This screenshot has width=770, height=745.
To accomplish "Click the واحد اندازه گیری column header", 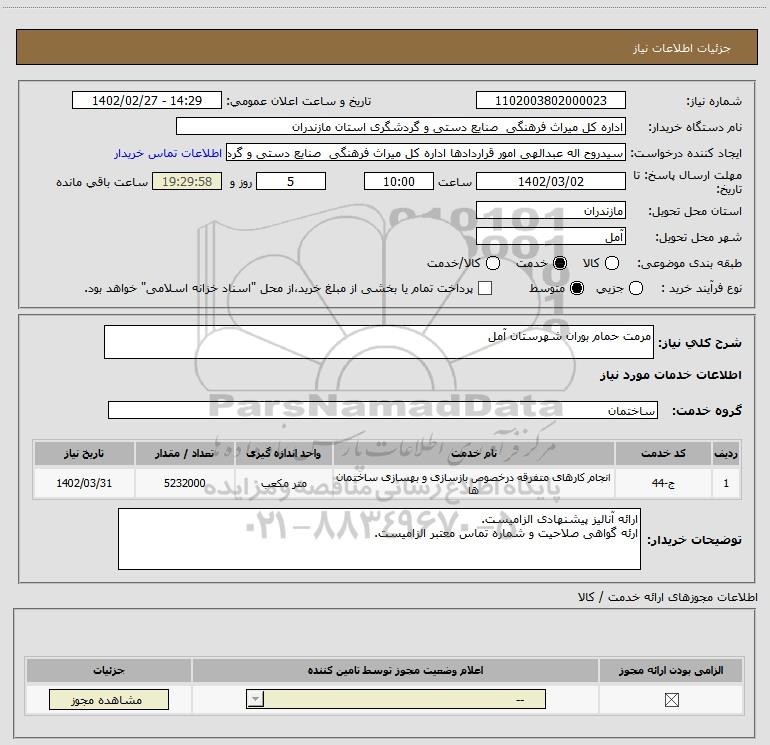I will tap(283, 453).
